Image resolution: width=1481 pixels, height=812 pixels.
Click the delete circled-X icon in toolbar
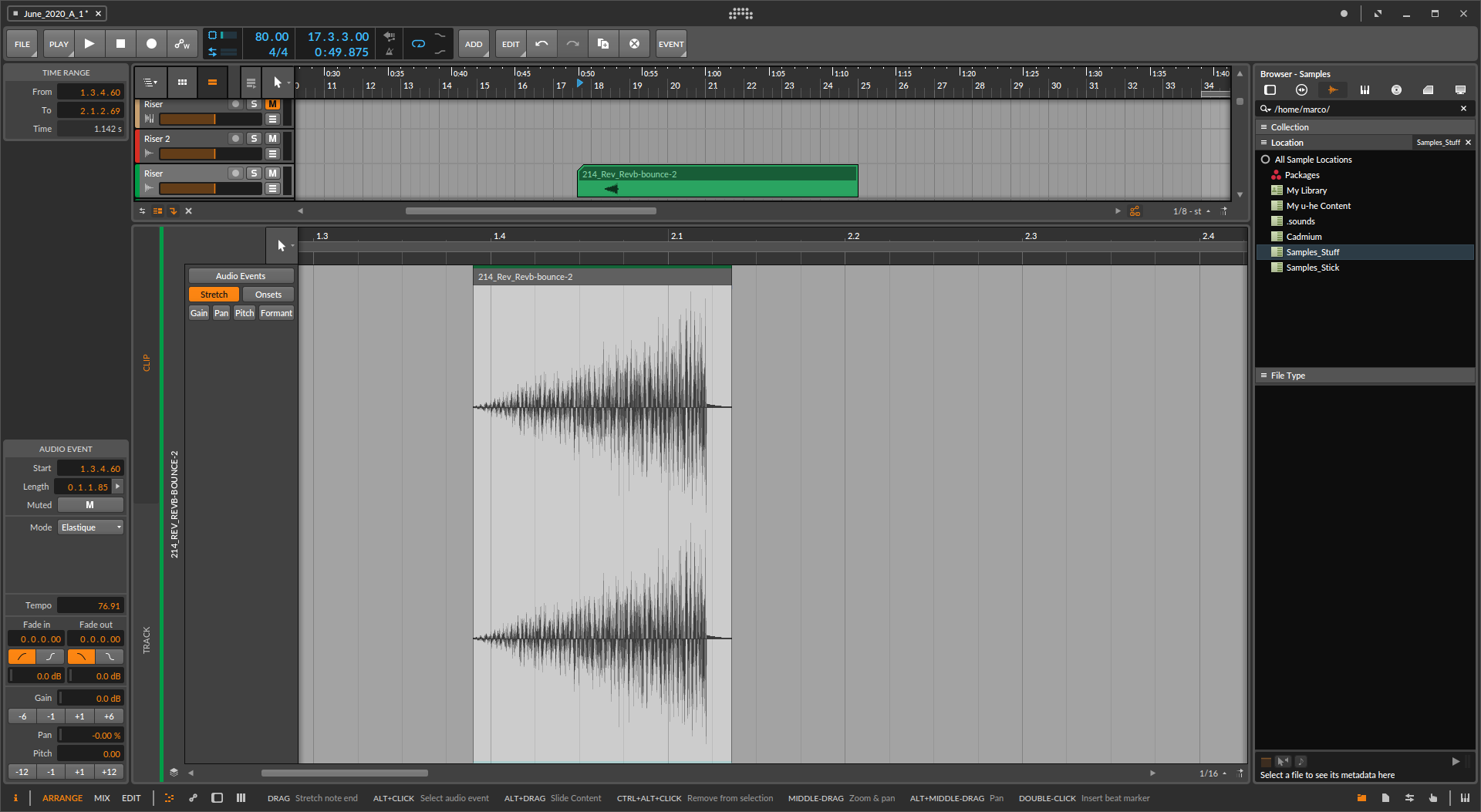click(x=634, y=44)
